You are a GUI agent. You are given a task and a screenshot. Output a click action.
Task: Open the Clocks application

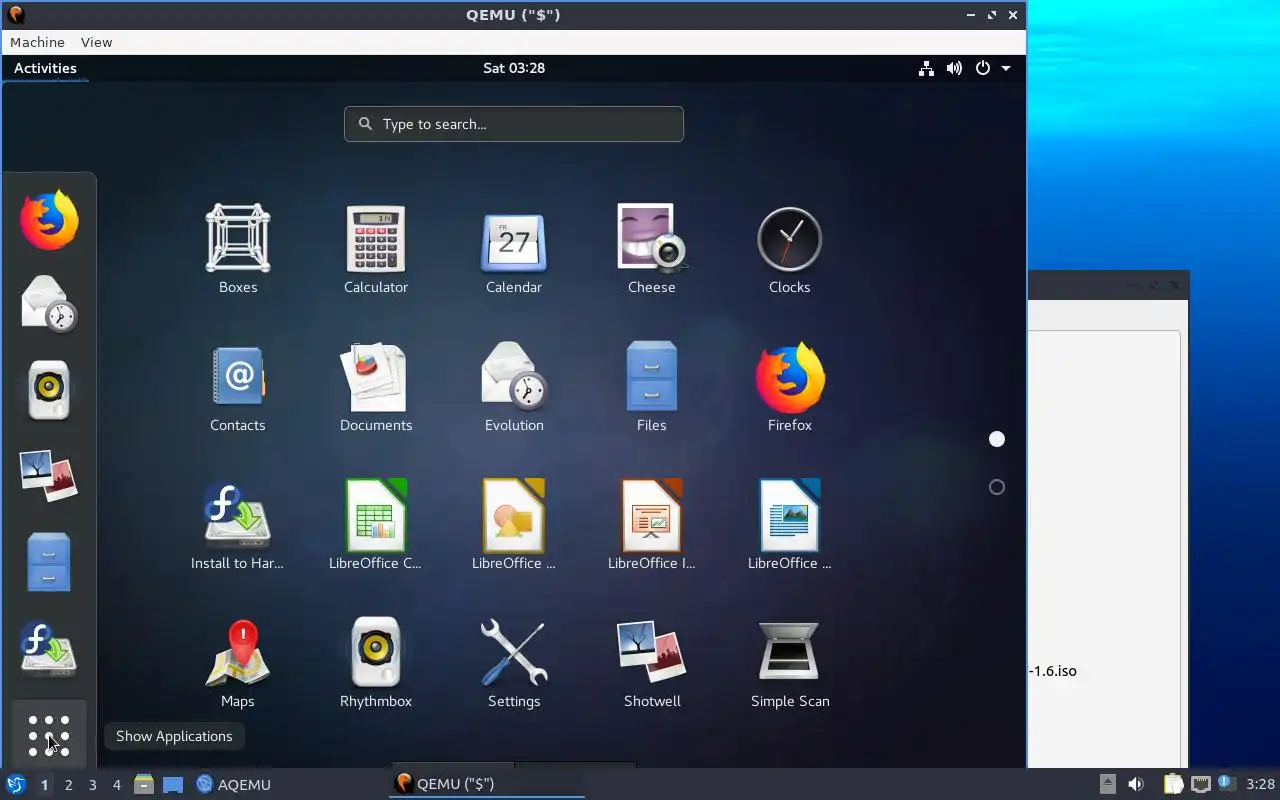[790, 249]
